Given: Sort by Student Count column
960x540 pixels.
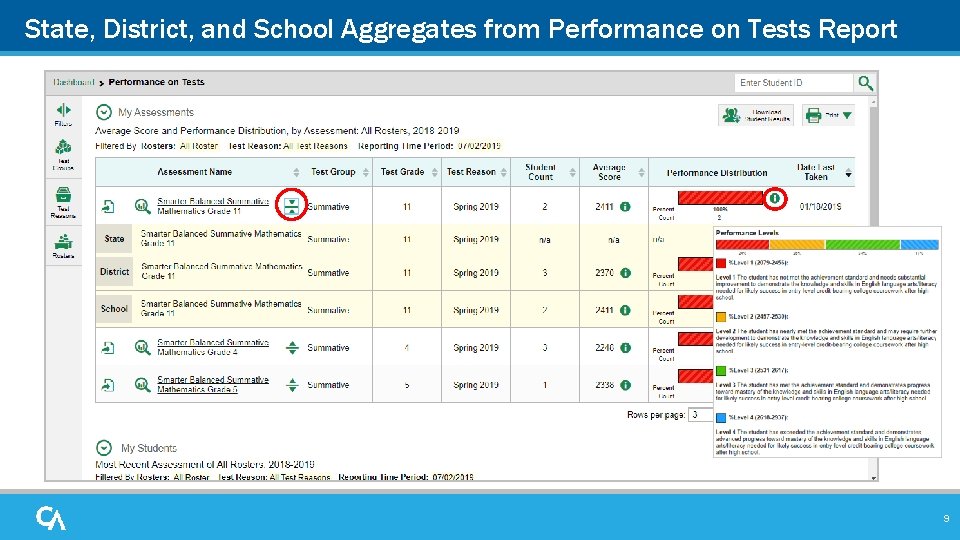Looking at the screenshot, I should pyautogui.click(x=572, y=172).
